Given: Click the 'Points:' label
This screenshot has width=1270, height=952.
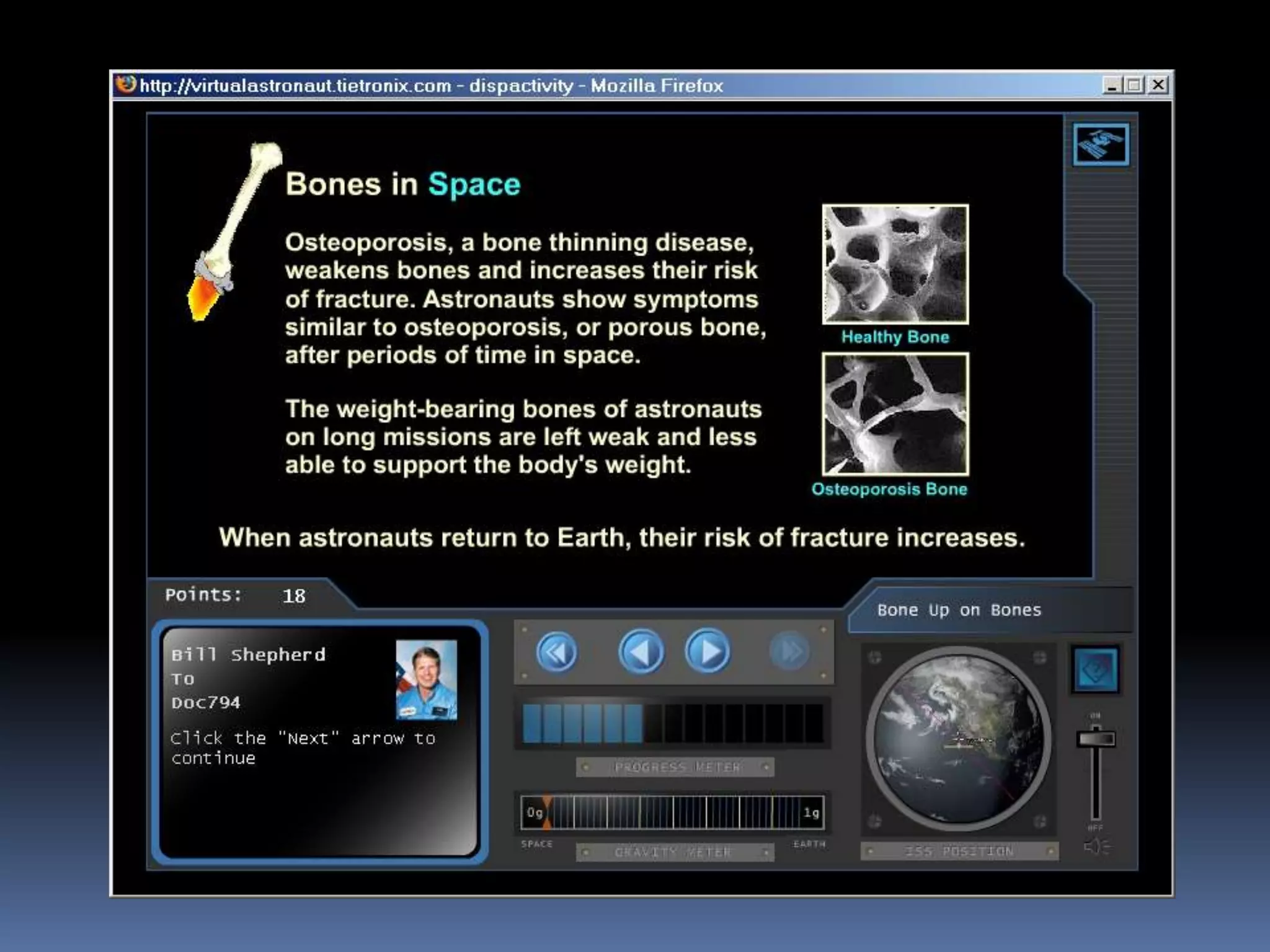Looking at the screenshot, I should click(203, 595).
